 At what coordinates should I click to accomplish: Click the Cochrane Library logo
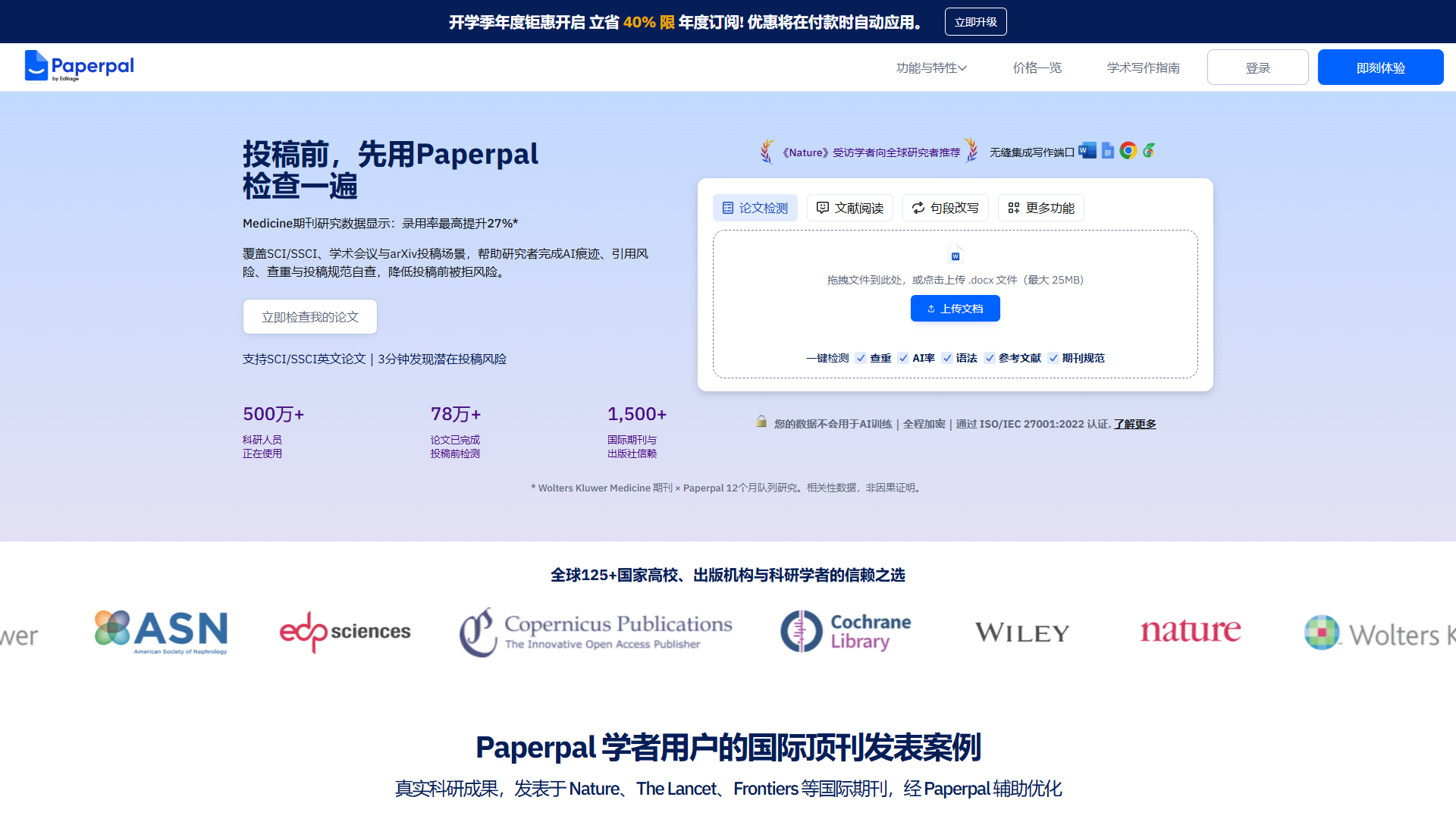pos(846,632)
